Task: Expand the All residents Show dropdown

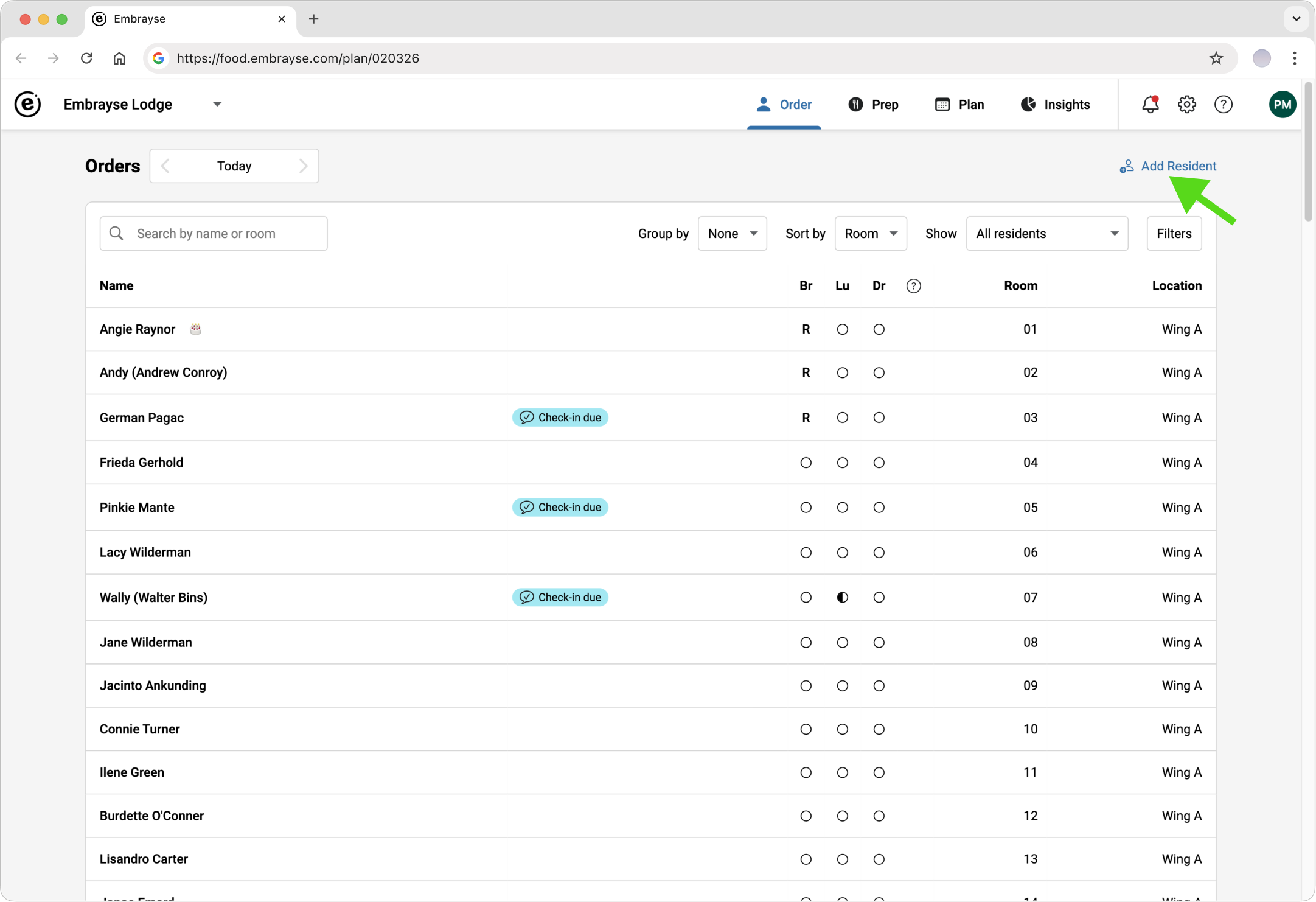Action: point(1046,234)
